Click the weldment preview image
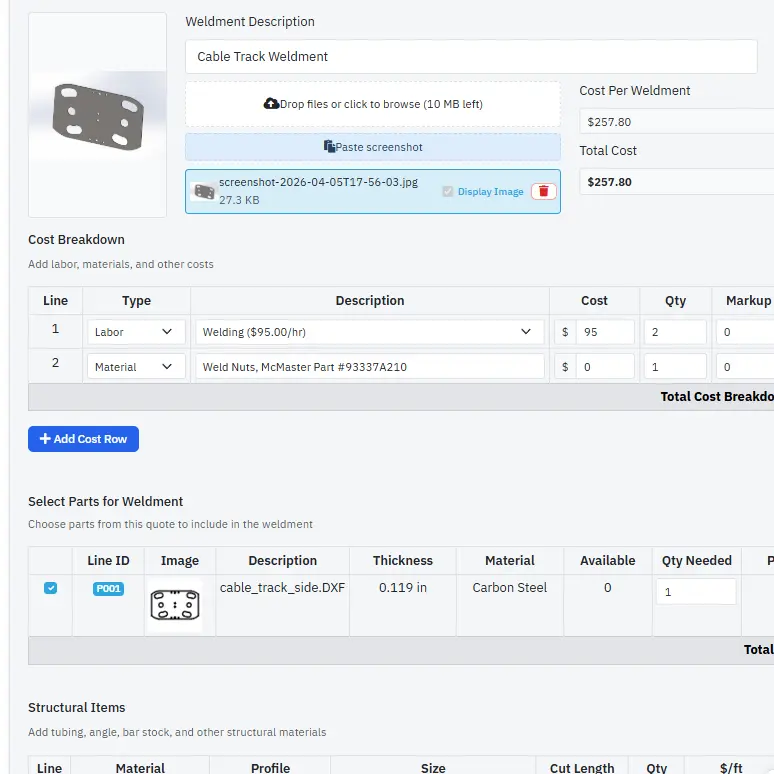 (97, 115)
